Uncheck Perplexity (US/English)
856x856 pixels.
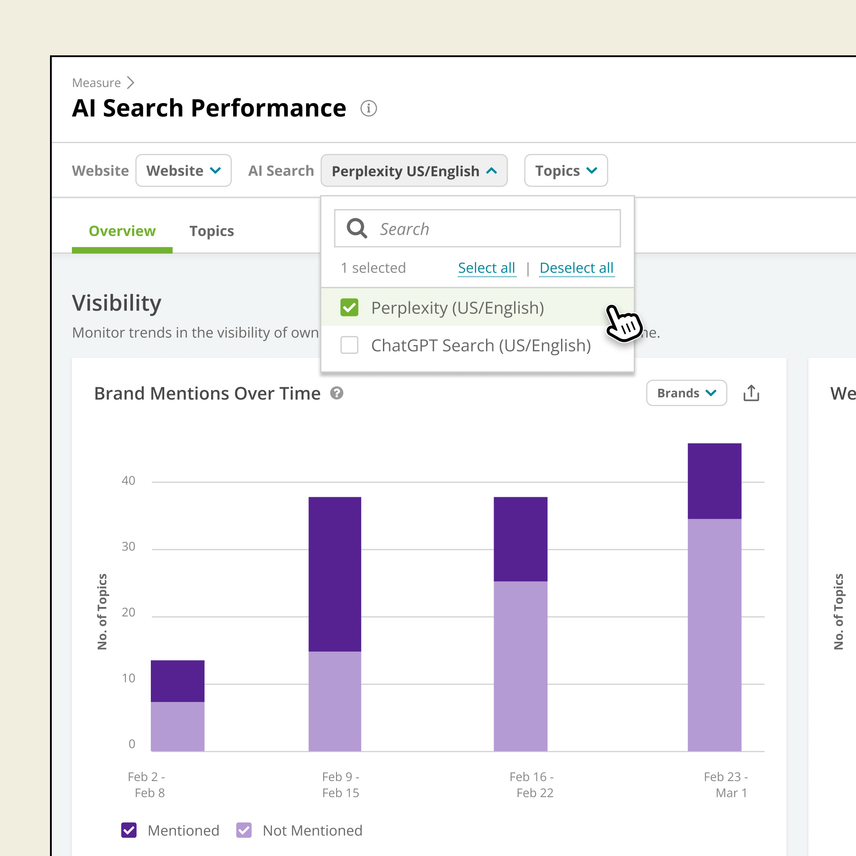[349, 307]
